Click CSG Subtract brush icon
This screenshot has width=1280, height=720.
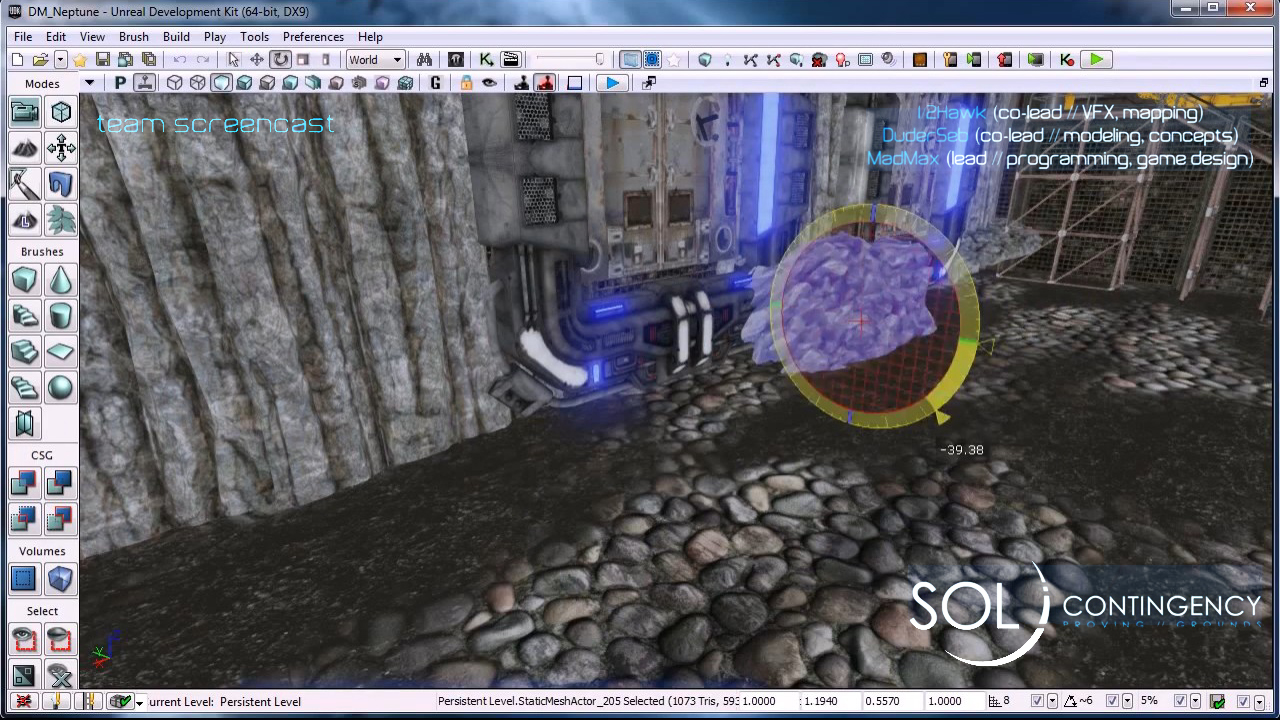pos(61,483)
